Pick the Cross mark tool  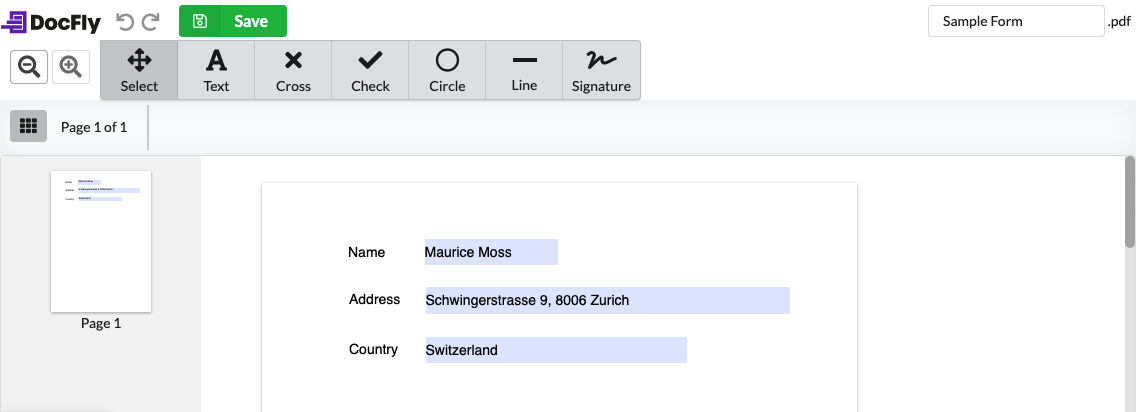point(293,70)
